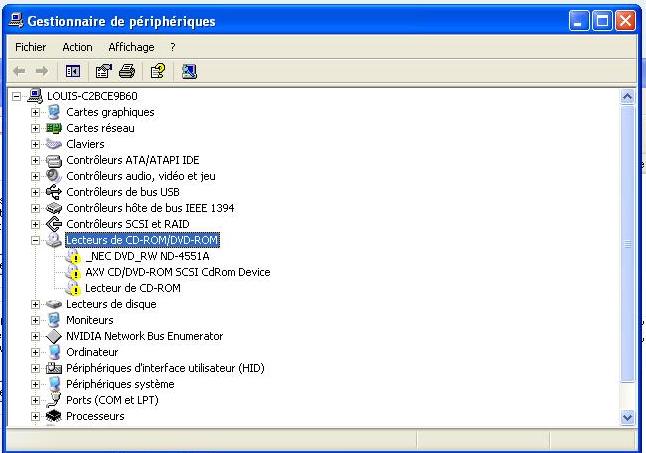
Task: Expand the Contrôleurs SCSI et RAID node
Action: 36,224
